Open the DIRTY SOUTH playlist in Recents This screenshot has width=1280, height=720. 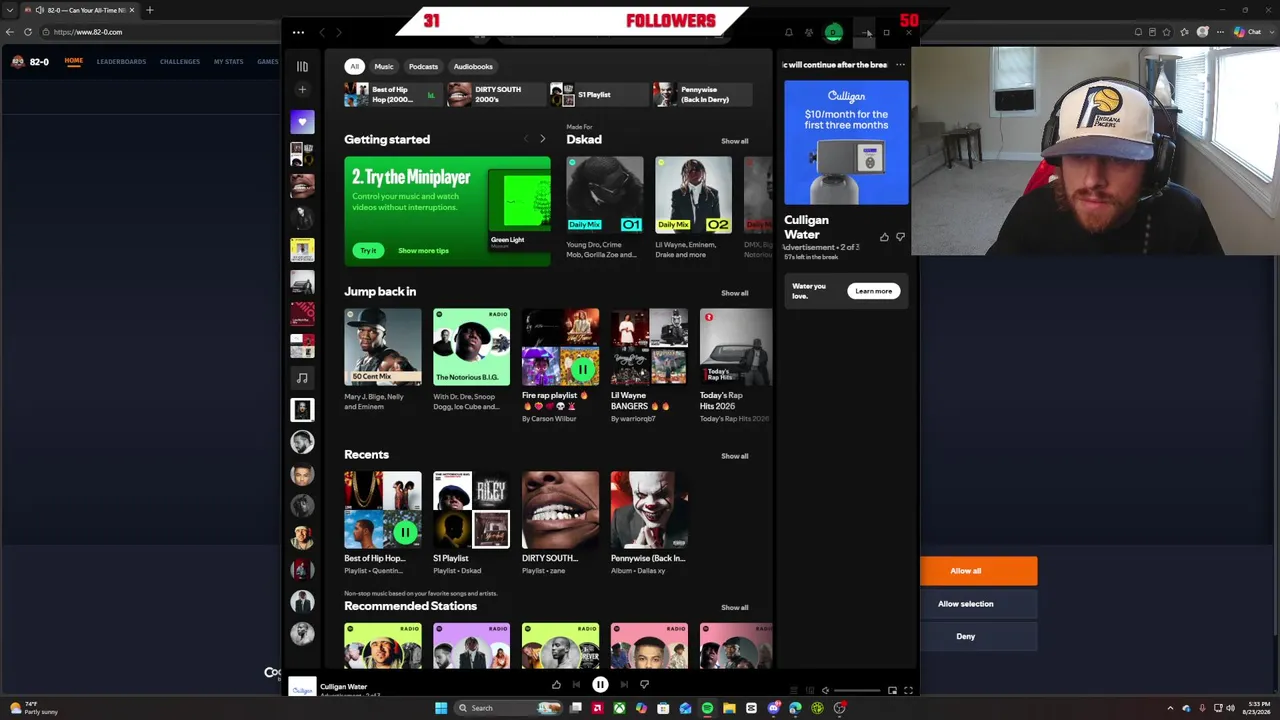coord(560,523)
